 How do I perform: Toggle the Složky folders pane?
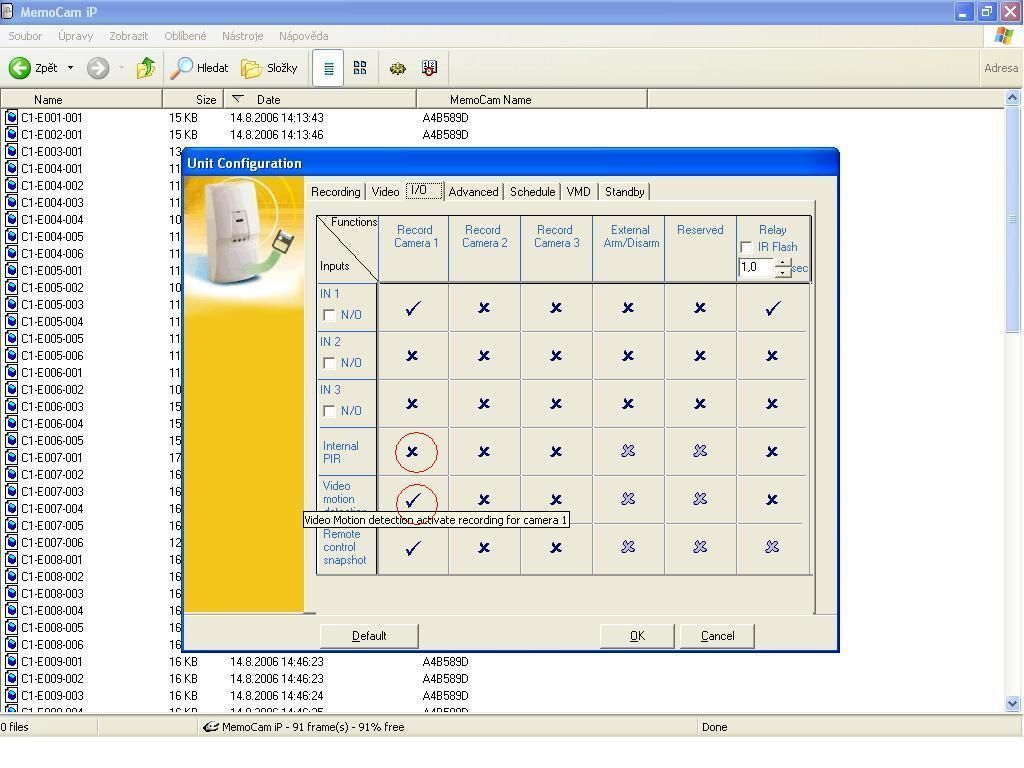[x=269, y=68]
